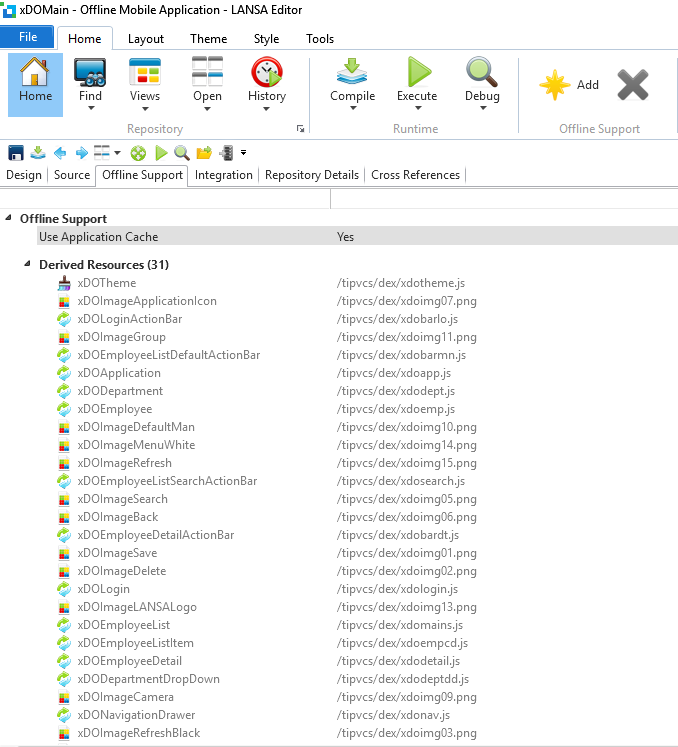
Task: Click the LANSA logo in title bar
Action: pos(9,10)
